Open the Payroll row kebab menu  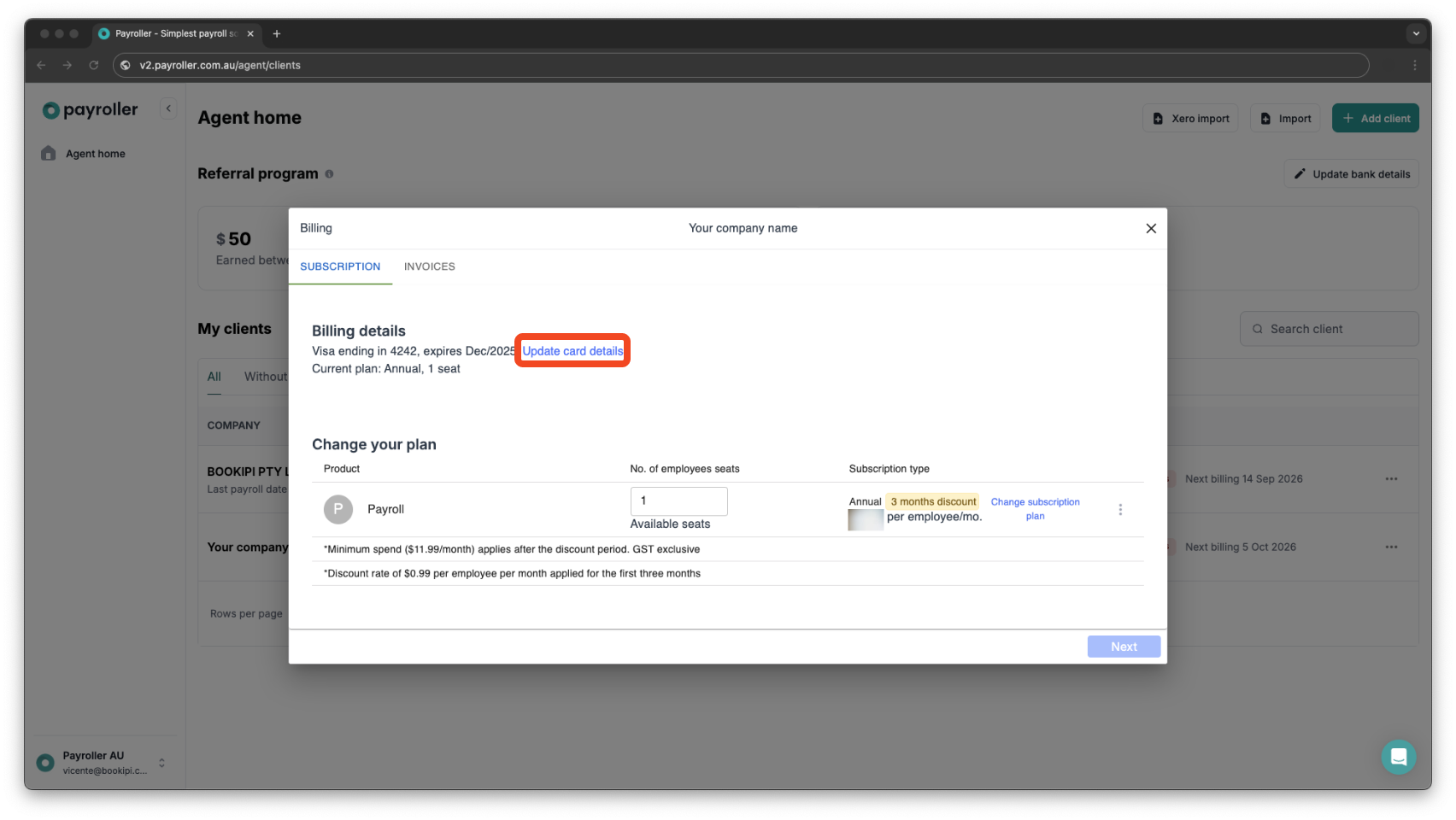coord(1120,508)
